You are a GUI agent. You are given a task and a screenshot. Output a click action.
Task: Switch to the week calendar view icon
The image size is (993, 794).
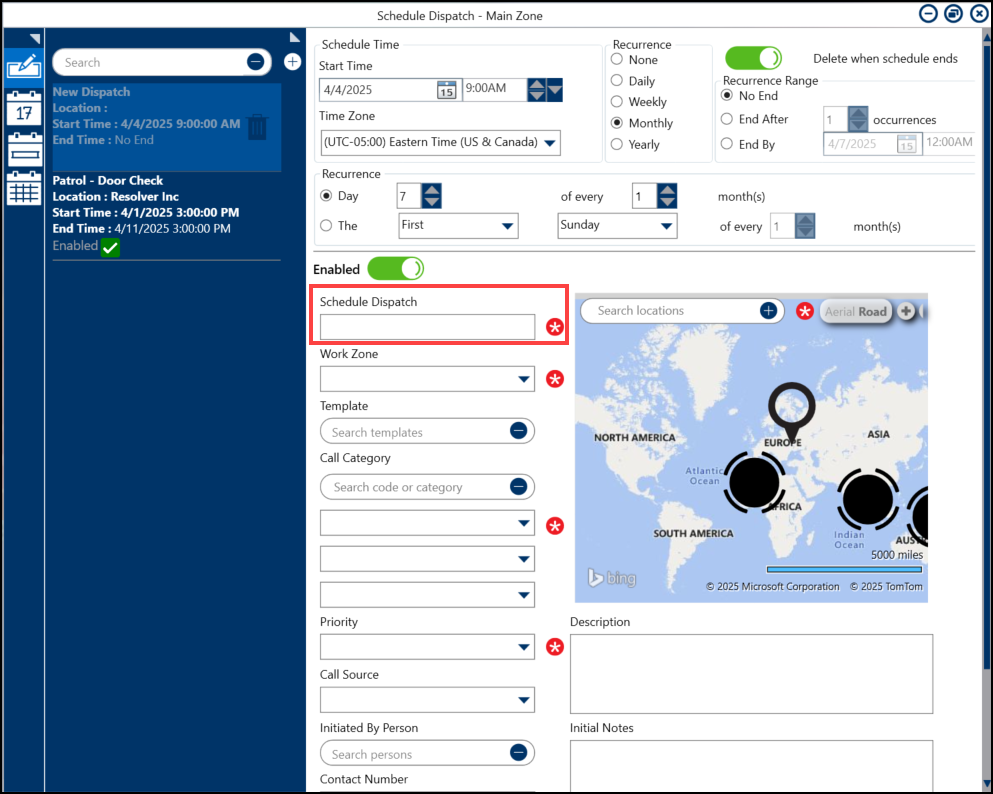tap(22, 151)
